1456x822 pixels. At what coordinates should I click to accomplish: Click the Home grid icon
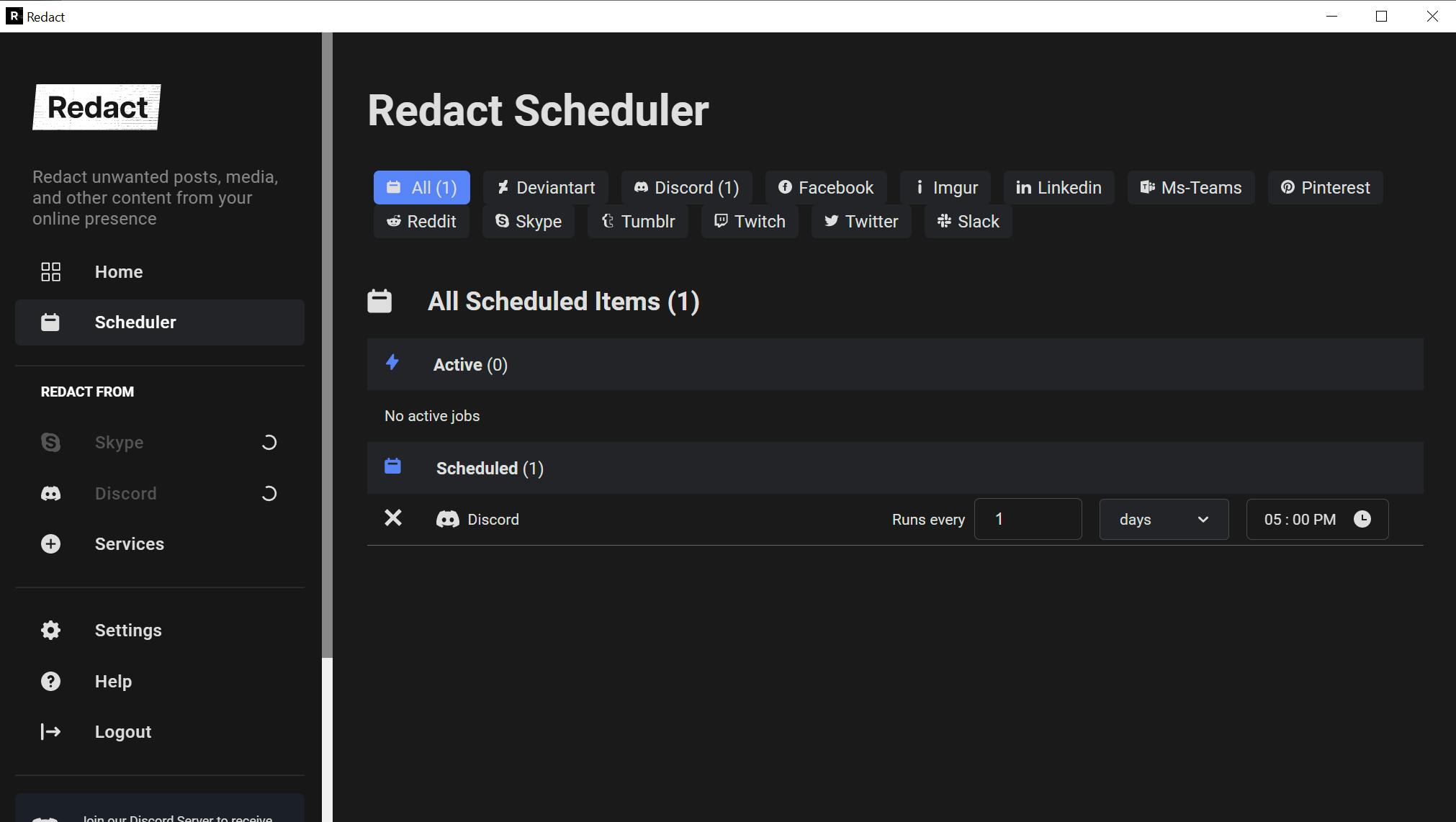pos(50,272)
